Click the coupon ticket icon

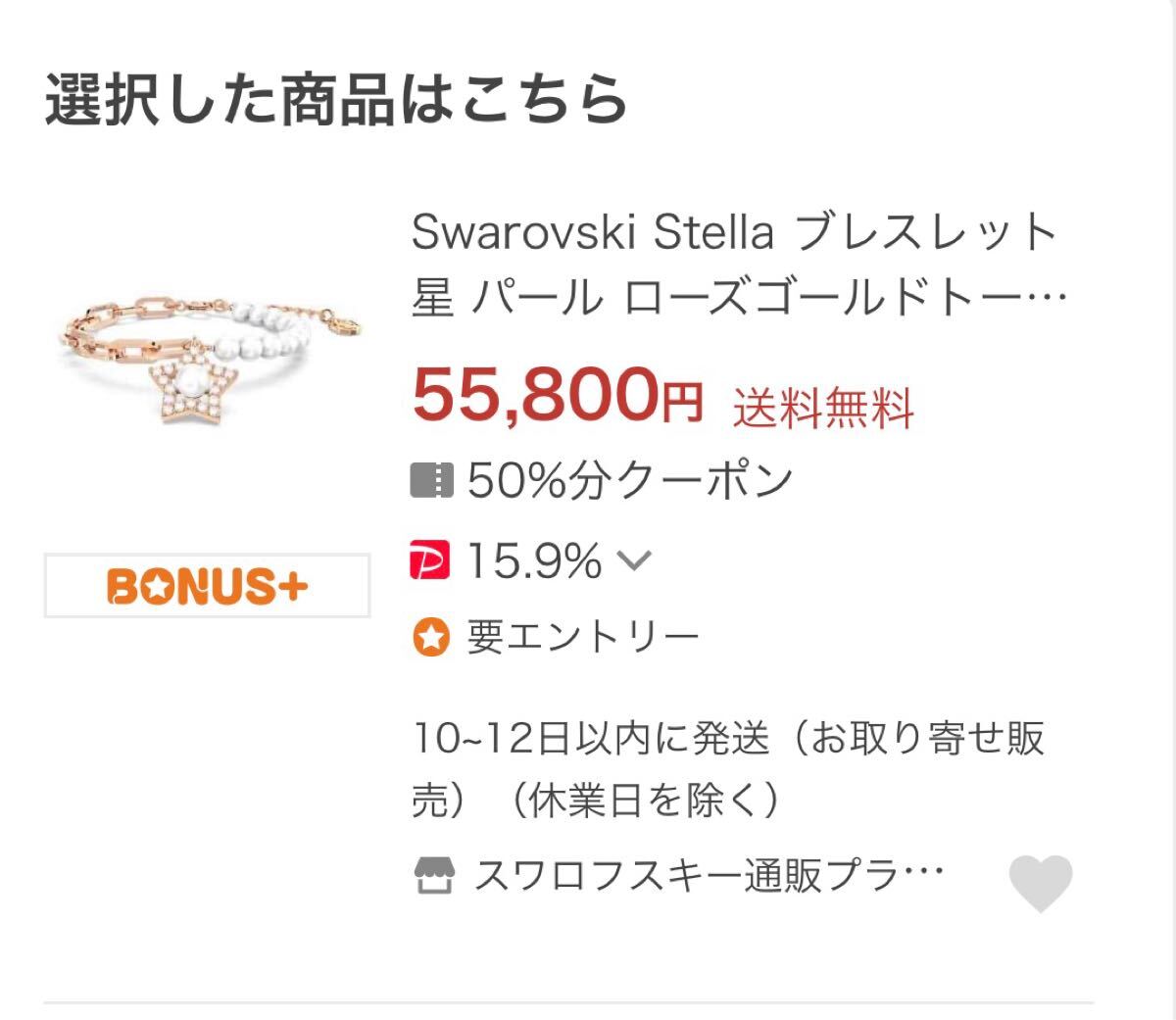[x=431, y=480]
